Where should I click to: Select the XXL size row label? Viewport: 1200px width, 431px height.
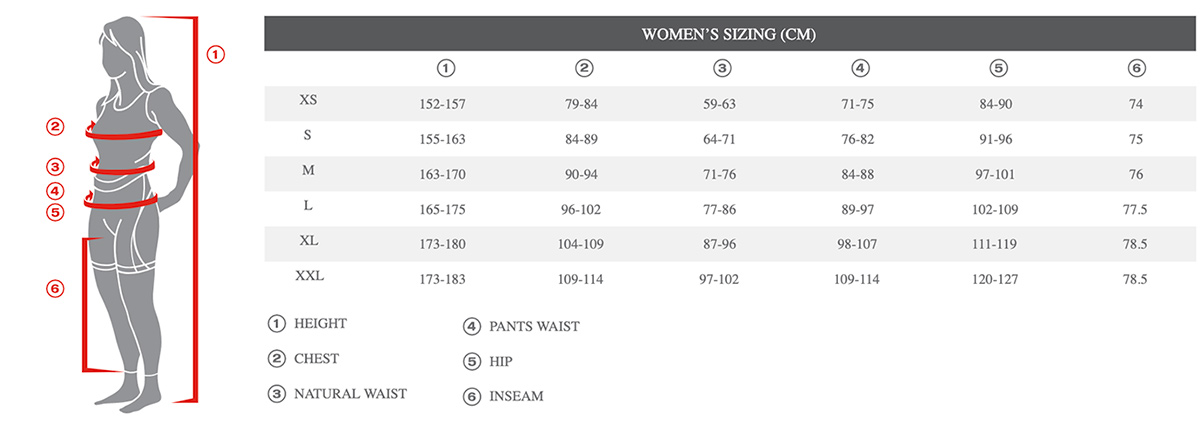tap(309, 275)
